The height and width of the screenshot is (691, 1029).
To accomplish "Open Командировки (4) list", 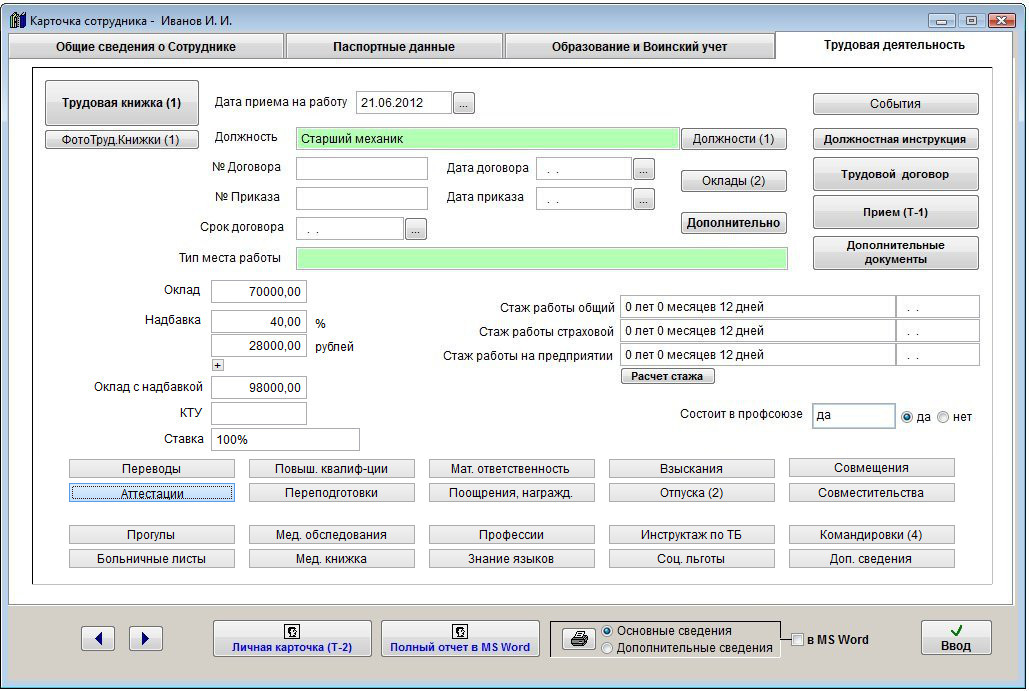I will [871, 534].
